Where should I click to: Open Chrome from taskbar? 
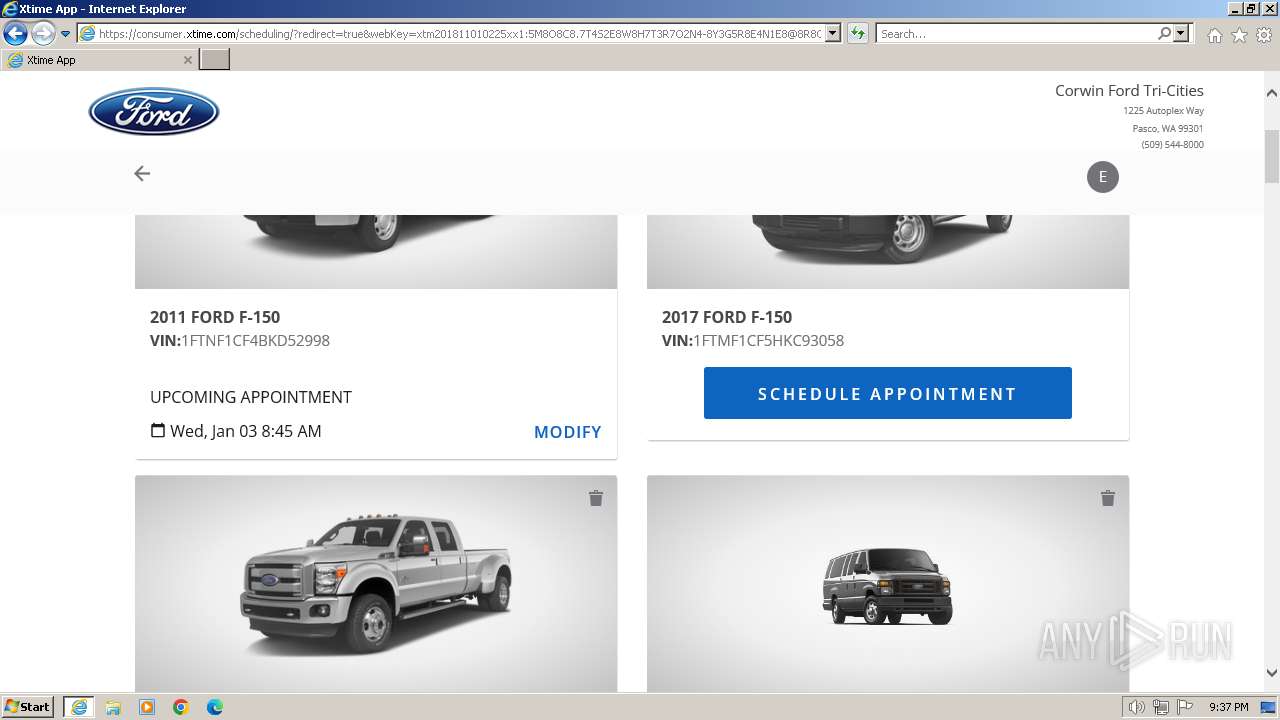[181, 707]
